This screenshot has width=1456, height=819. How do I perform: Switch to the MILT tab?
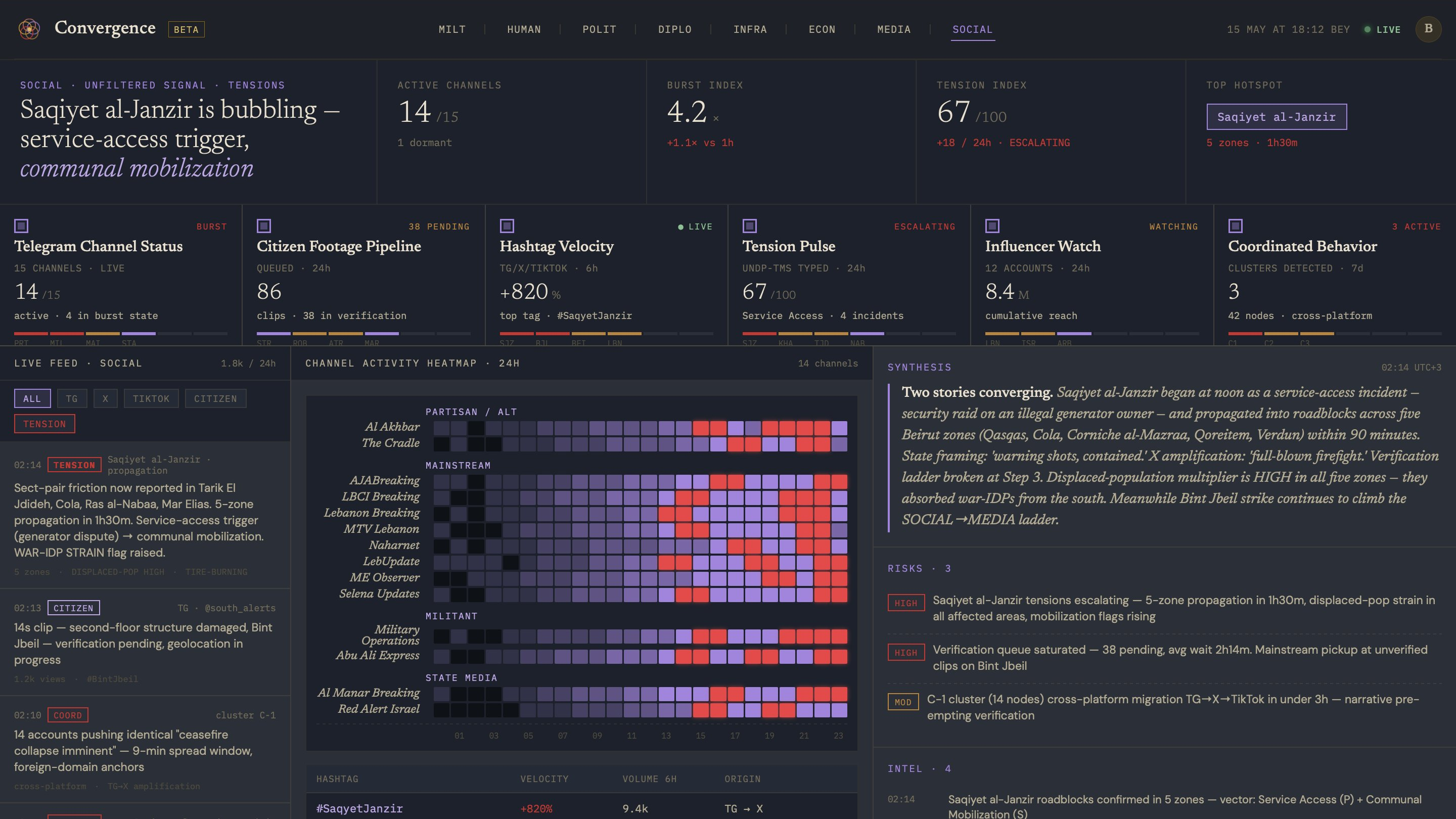tap(452, 29)
